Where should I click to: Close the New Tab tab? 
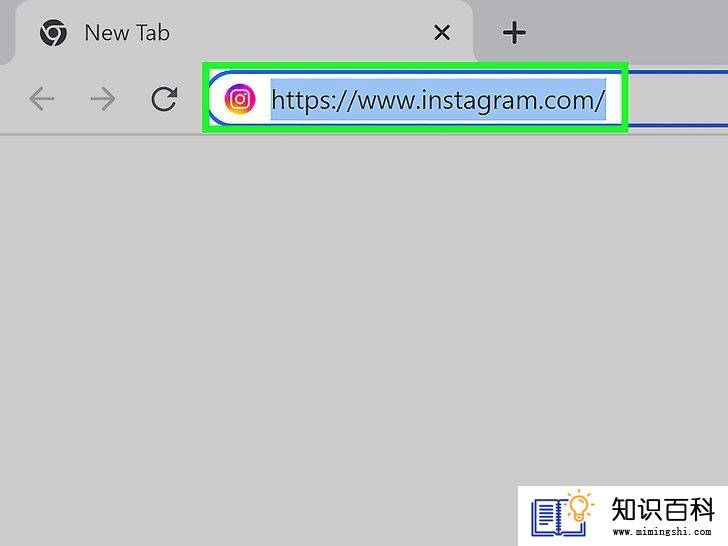(442, 33)
